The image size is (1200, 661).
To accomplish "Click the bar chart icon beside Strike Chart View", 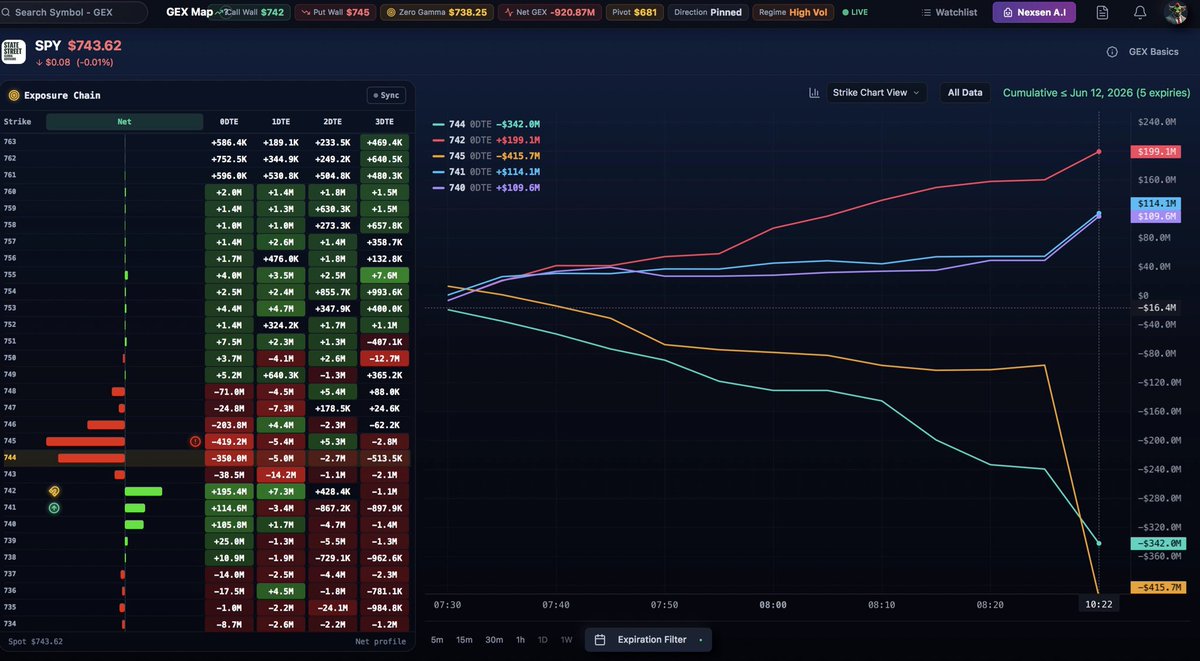I will pos(815,92).
